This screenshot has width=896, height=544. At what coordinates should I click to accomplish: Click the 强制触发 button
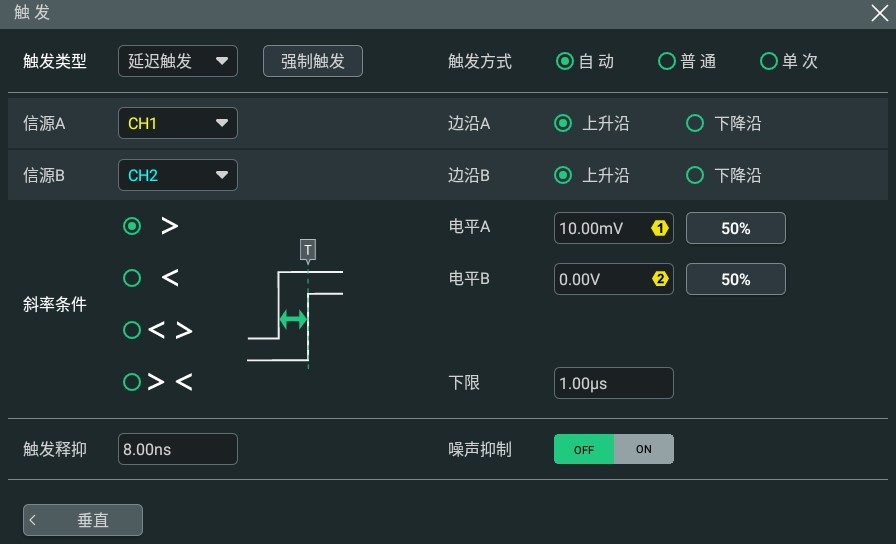(x=313, y=61)
